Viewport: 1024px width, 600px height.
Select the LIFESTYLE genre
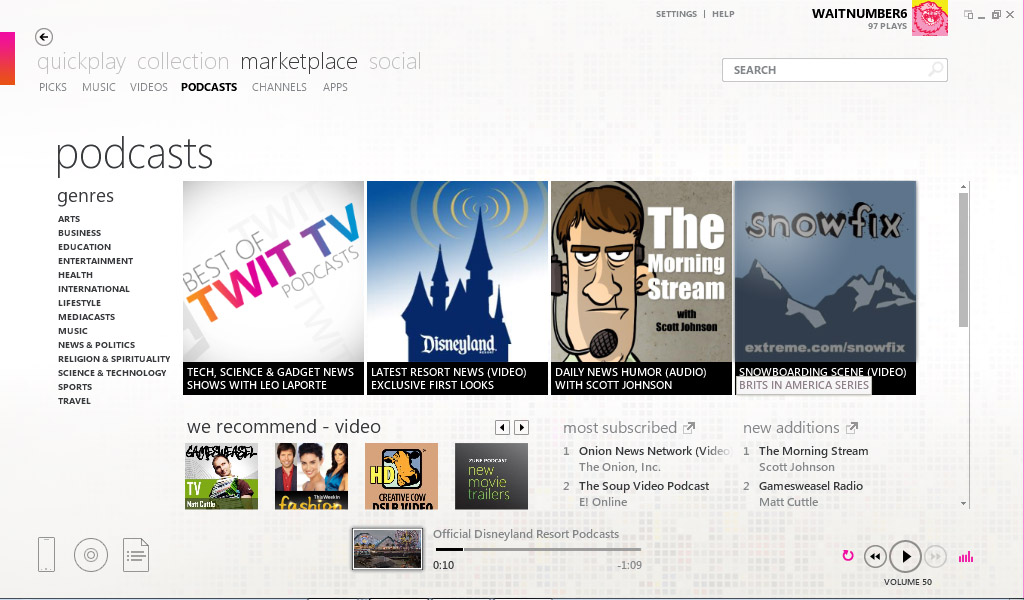(x=79, y=303)
